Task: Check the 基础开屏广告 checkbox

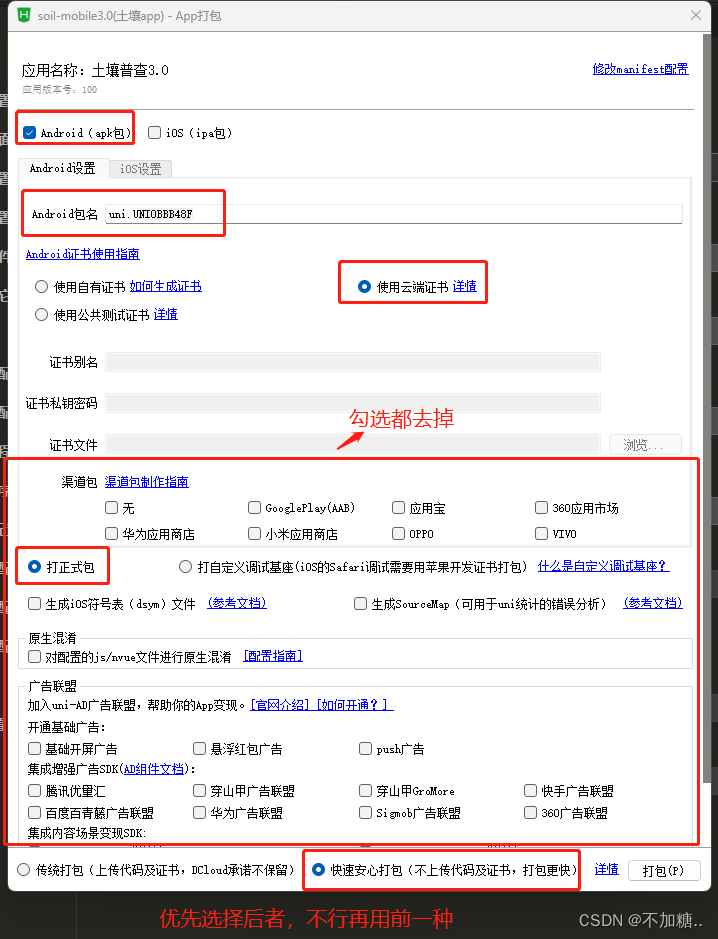Action: (36, 749)
